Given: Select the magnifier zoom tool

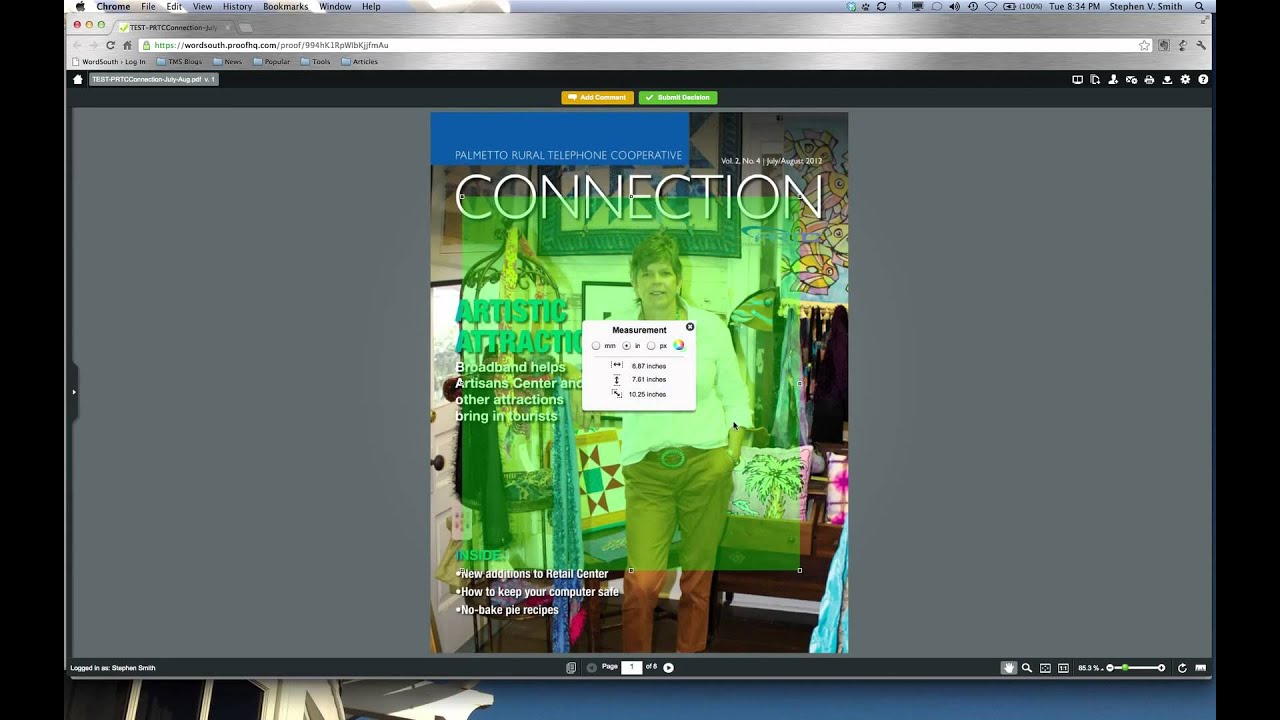Looking at the screenshot, I should click(x=1027, y=668).
